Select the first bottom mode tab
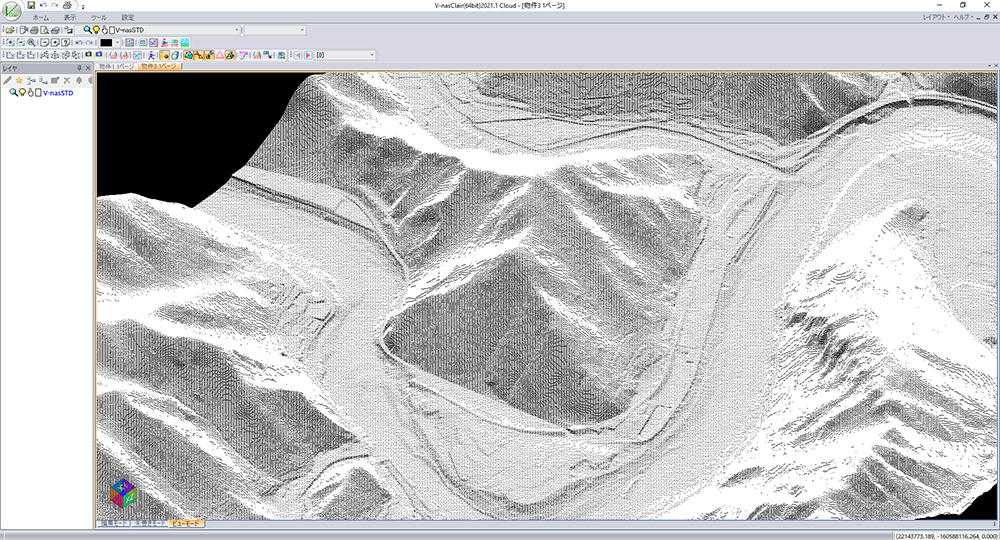This screenshot has height=540, width=1000. pos(114,523)
